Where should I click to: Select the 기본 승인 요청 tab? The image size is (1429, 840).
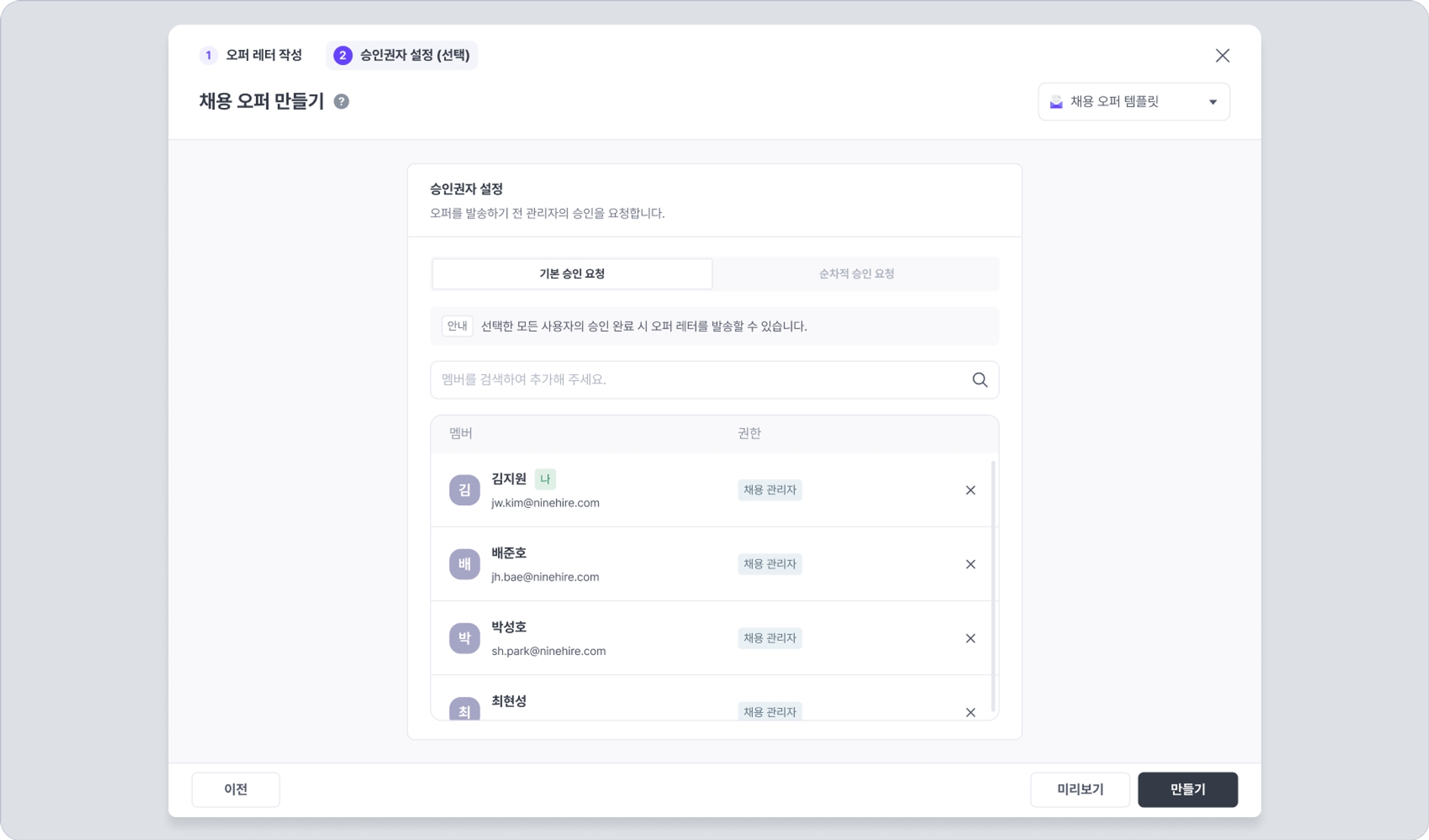572,274
